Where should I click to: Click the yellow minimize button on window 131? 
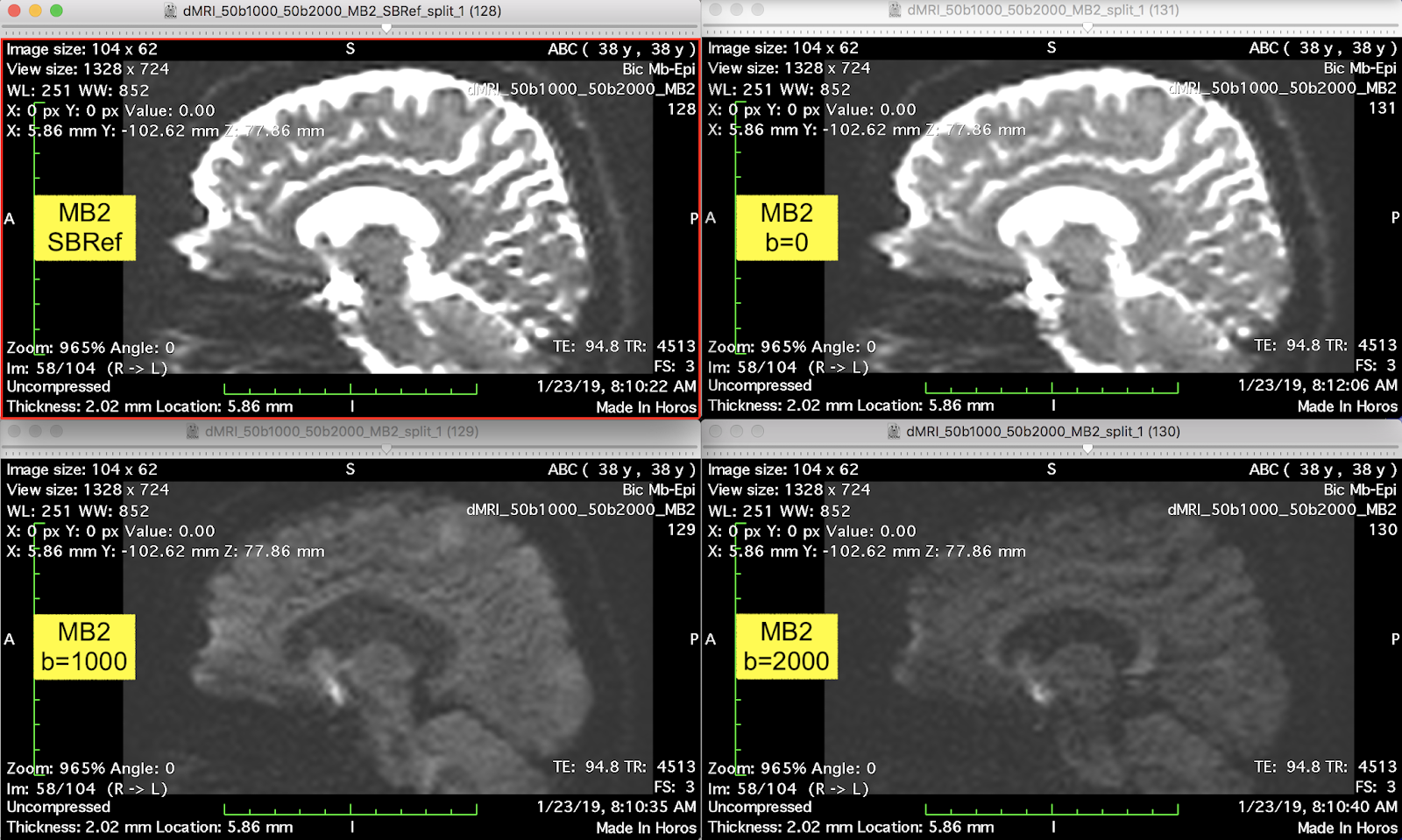pos(734,11)
